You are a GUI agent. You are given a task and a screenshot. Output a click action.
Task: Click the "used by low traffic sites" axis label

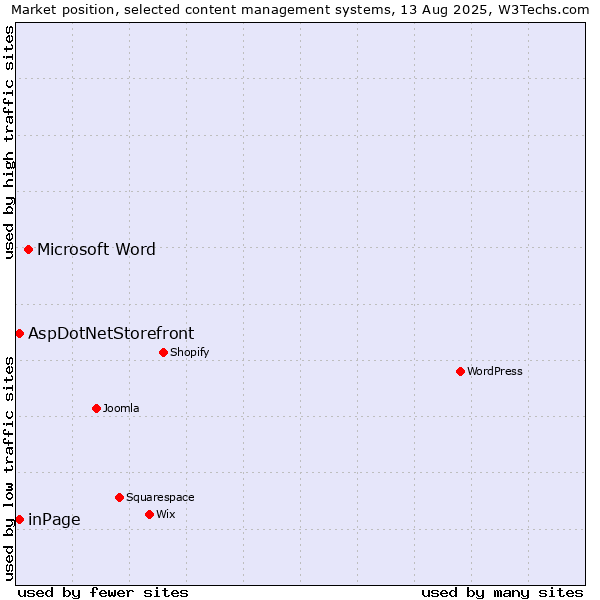(x=8, y=469)
